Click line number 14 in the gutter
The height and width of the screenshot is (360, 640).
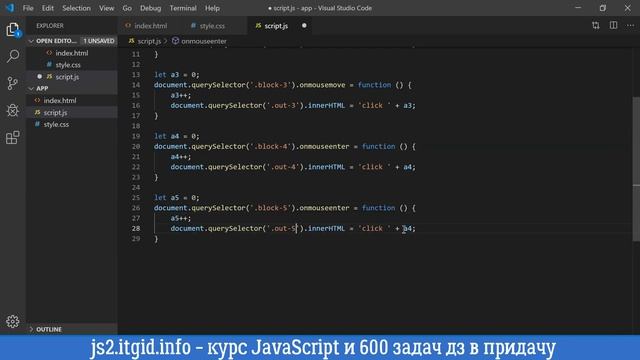point(136,85)
